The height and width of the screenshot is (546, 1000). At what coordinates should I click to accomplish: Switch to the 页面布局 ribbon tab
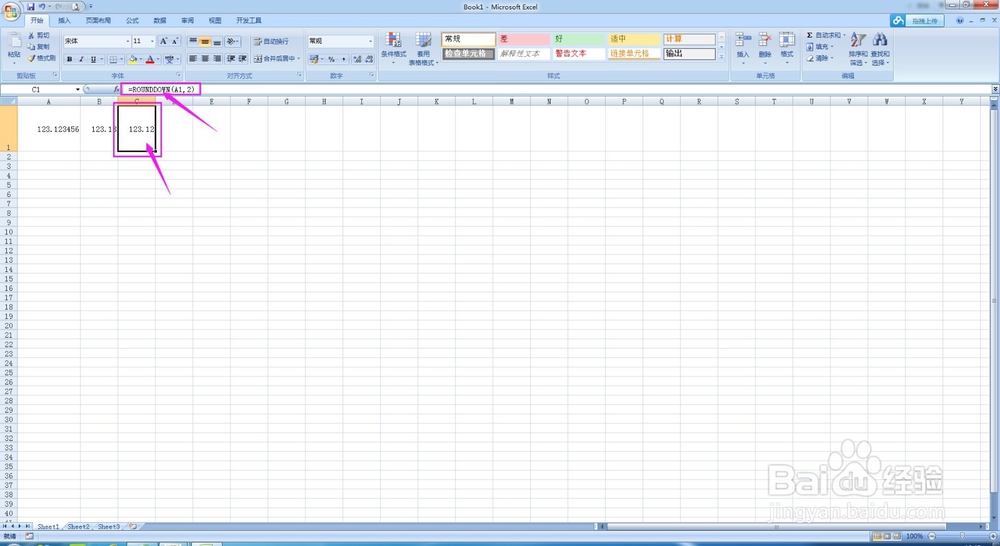click(98, 20)
